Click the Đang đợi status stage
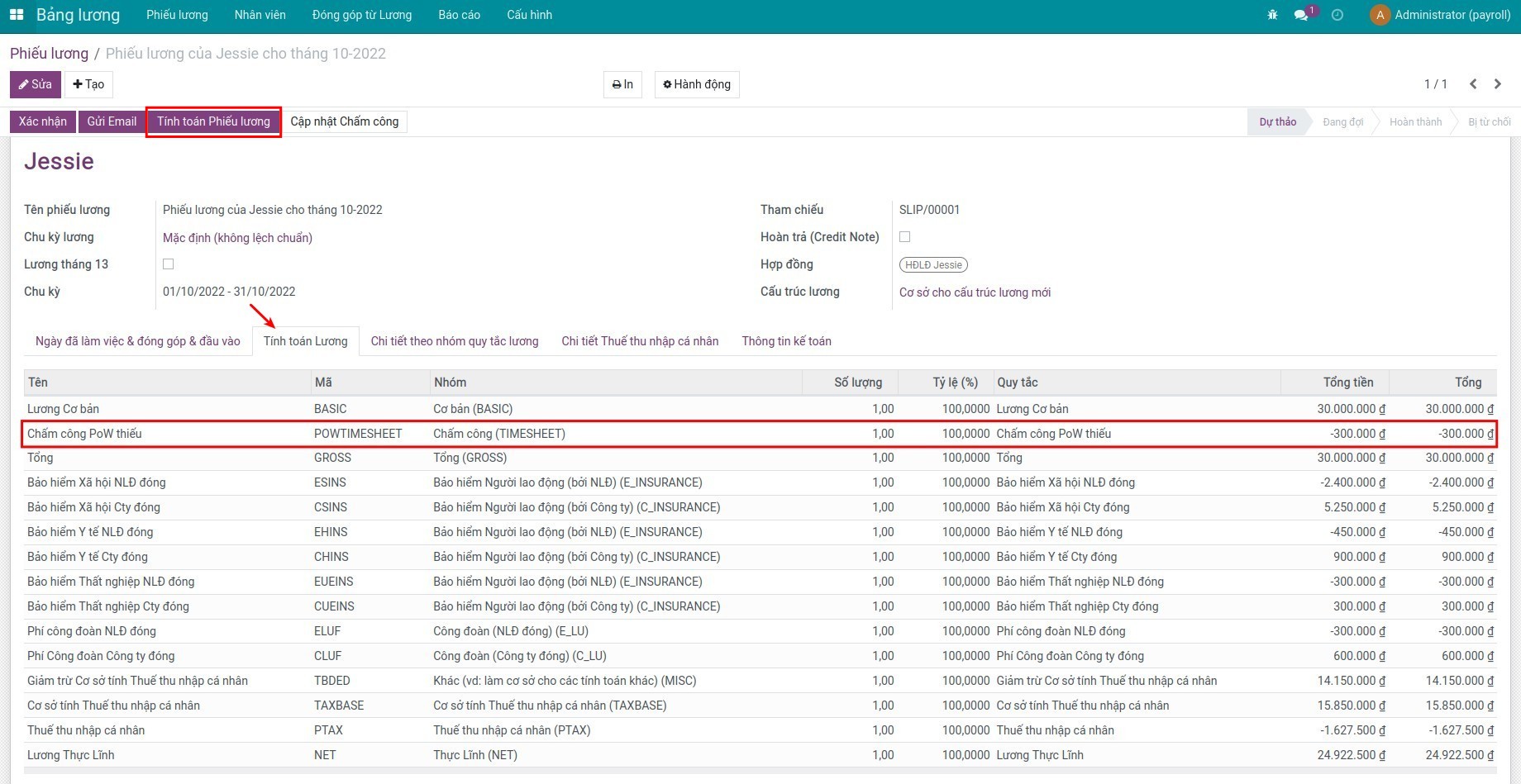The height and width of the screenshot is (784, 1521). coord(1342,122)
